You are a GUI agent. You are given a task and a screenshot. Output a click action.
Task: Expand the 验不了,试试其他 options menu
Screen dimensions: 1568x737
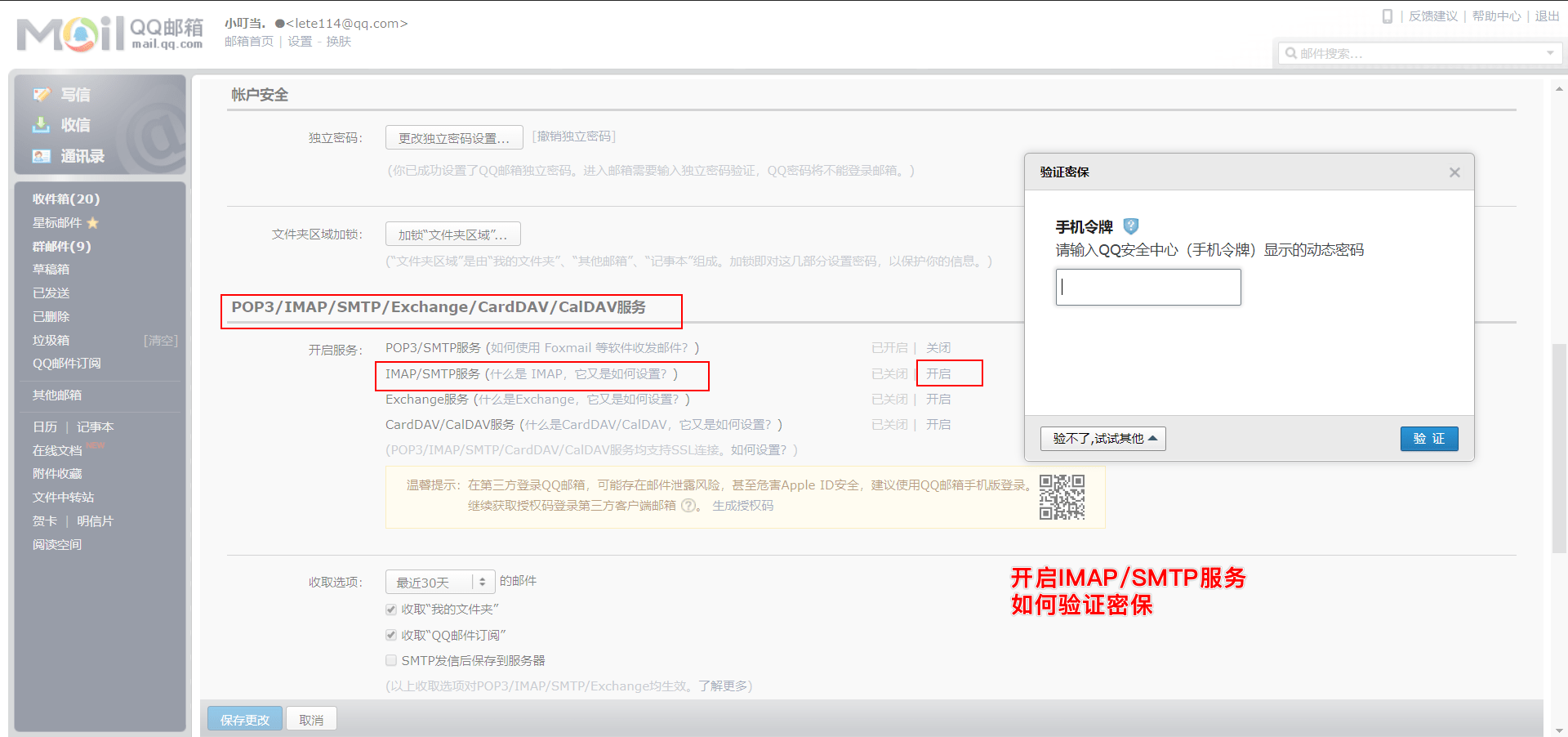(x=1102, y=439)
